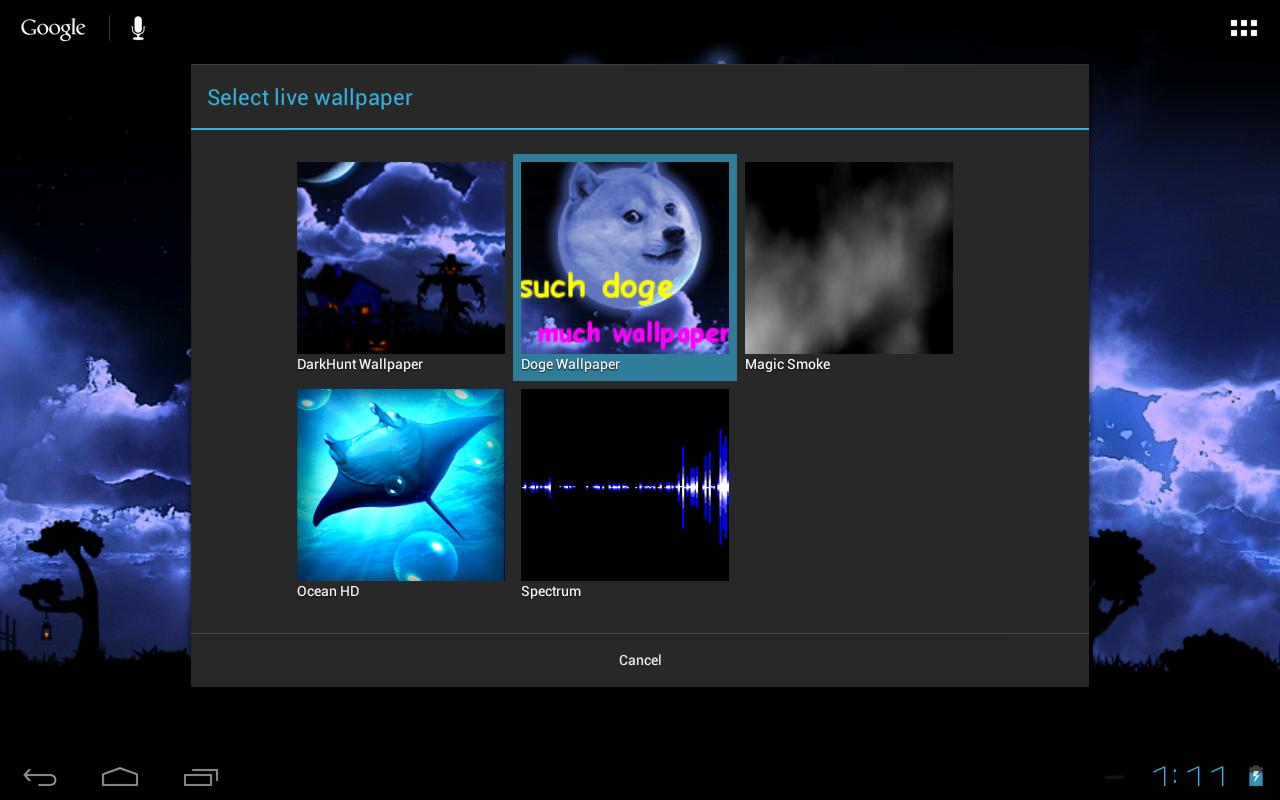This screenshot has height=800, width=1280.
Task: Click the "Magic Smoke" label text
Action: click(787, 364)
